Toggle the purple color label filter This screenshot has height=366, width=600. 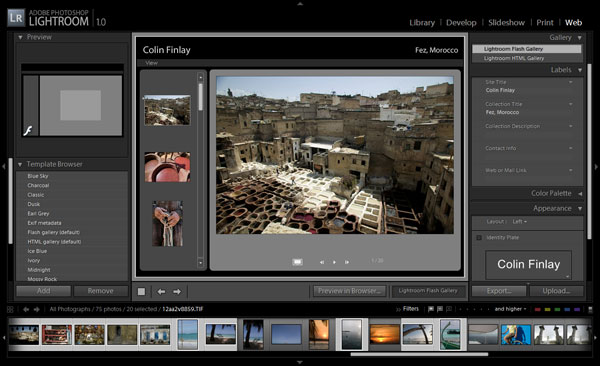pyautogui.click(x=577, y=309)
